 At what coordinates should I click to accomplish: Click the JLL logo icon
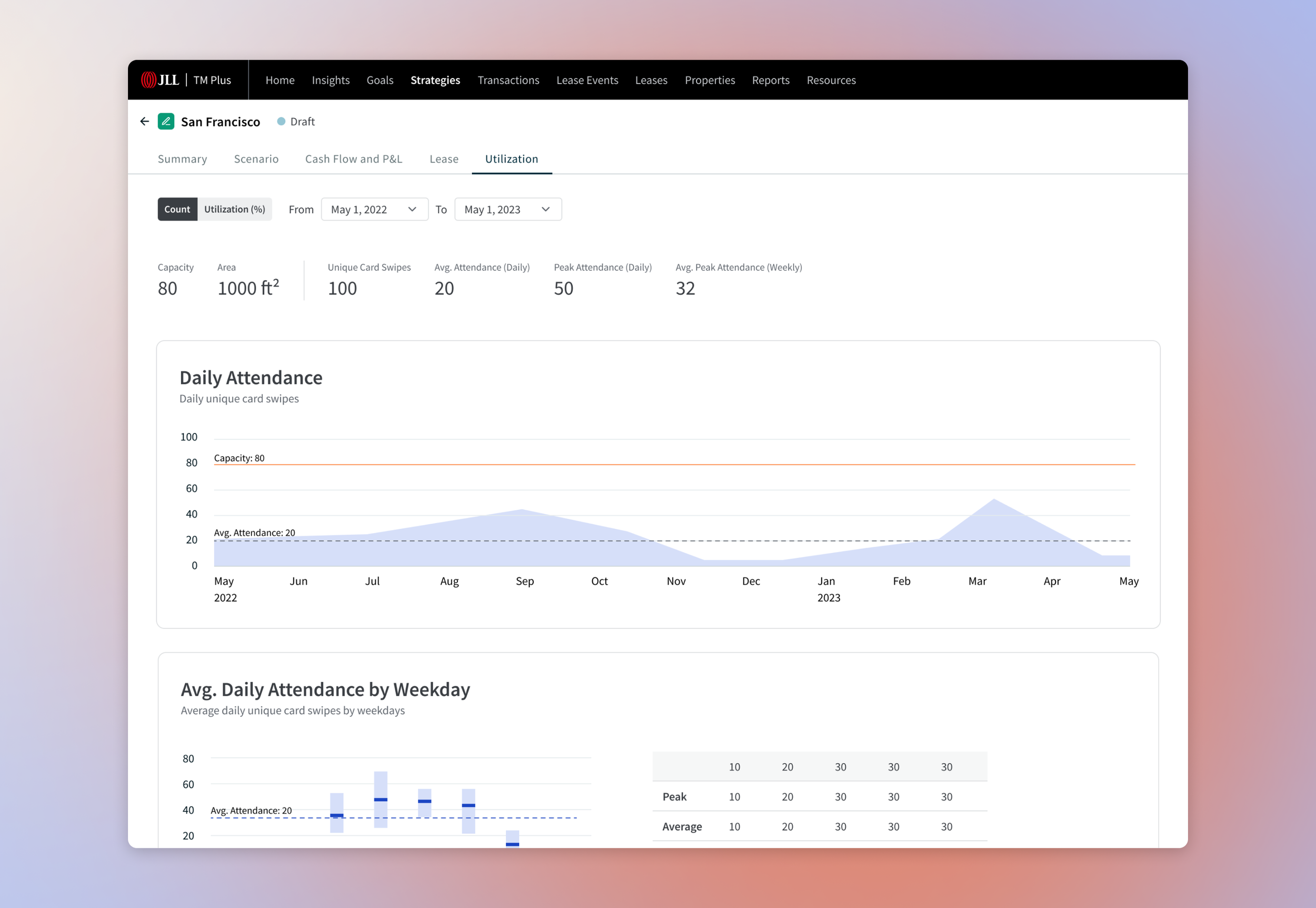tap(159, 80)
